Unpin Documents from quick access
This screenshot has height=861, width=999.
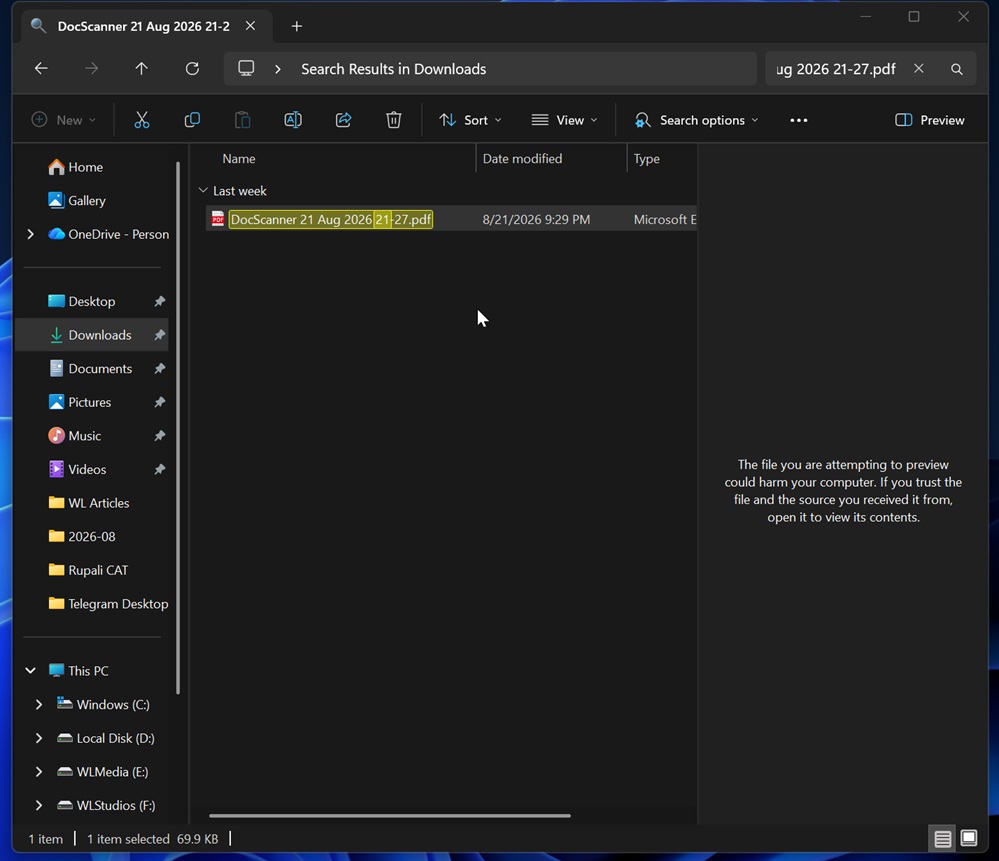coord(160,368)
